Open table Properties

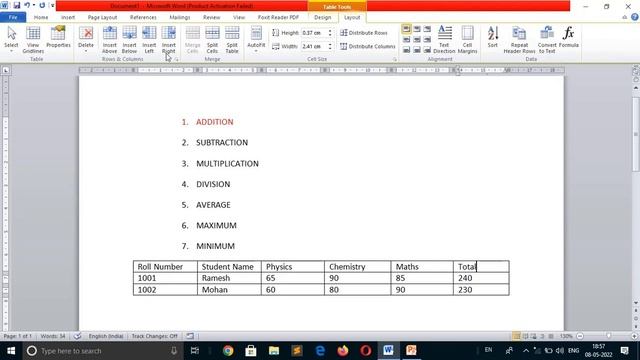coord(58,38)
